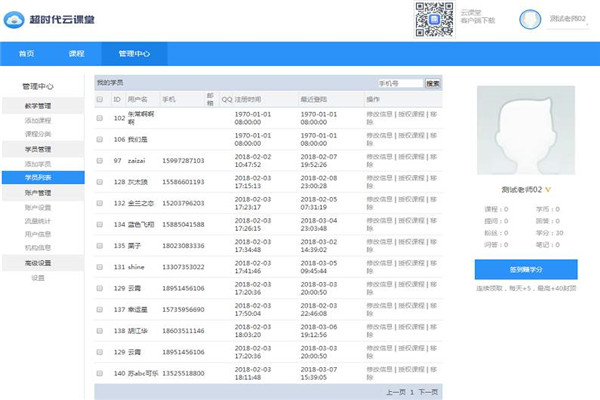The height and width of the screenshot is (400, 600).
Task: Open 添加学员 in the sidebar
Action: pyautogui.click(x=38, y=163)
